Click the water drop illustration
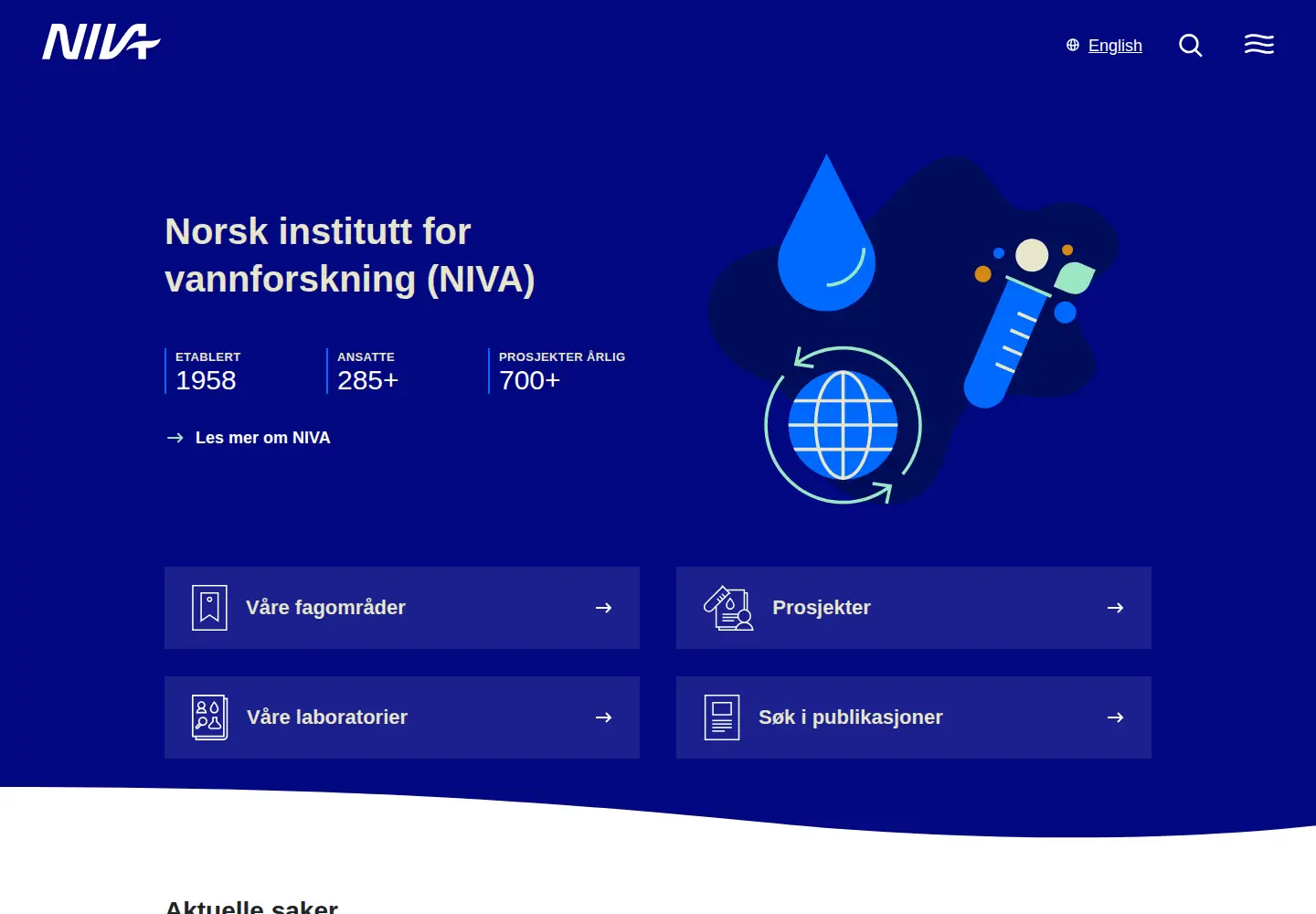The image size is (1316, 914). pos(826,233)
